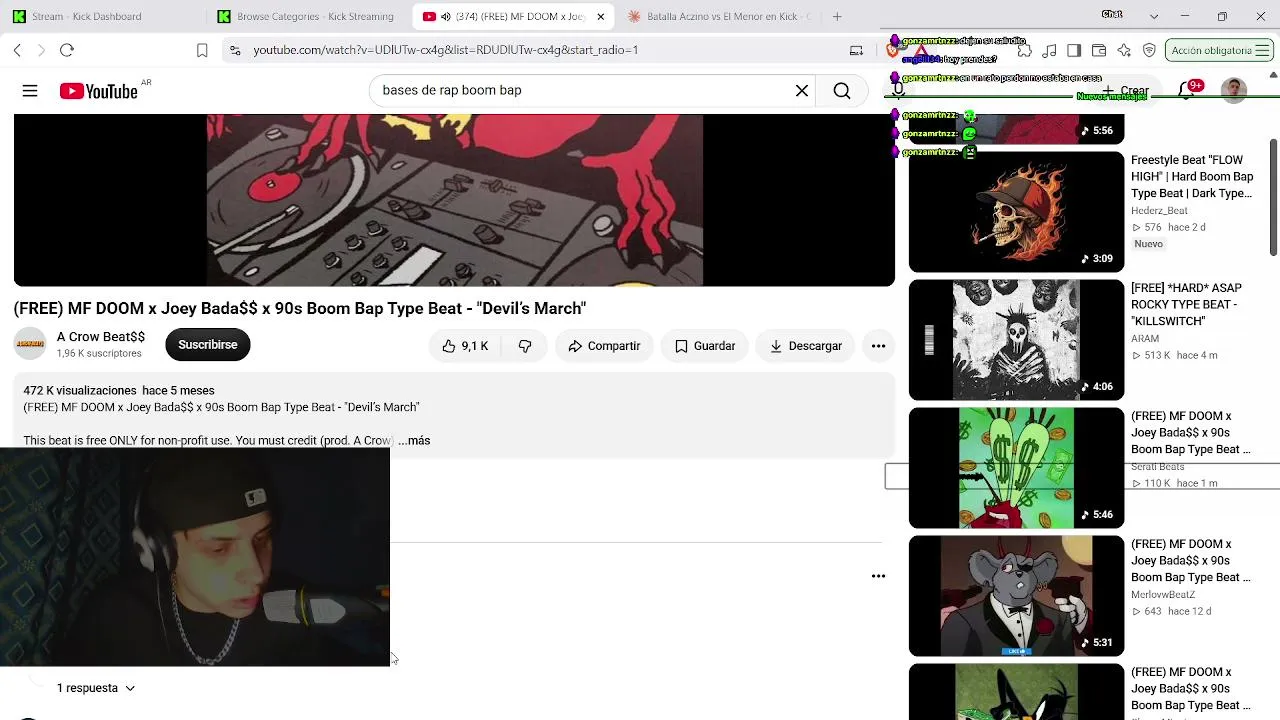Image resolution: width=1280 pixels, height=720 pixels.
Task: Toggle the browser sidebar panel
Action: click(x=1074, y=50)
